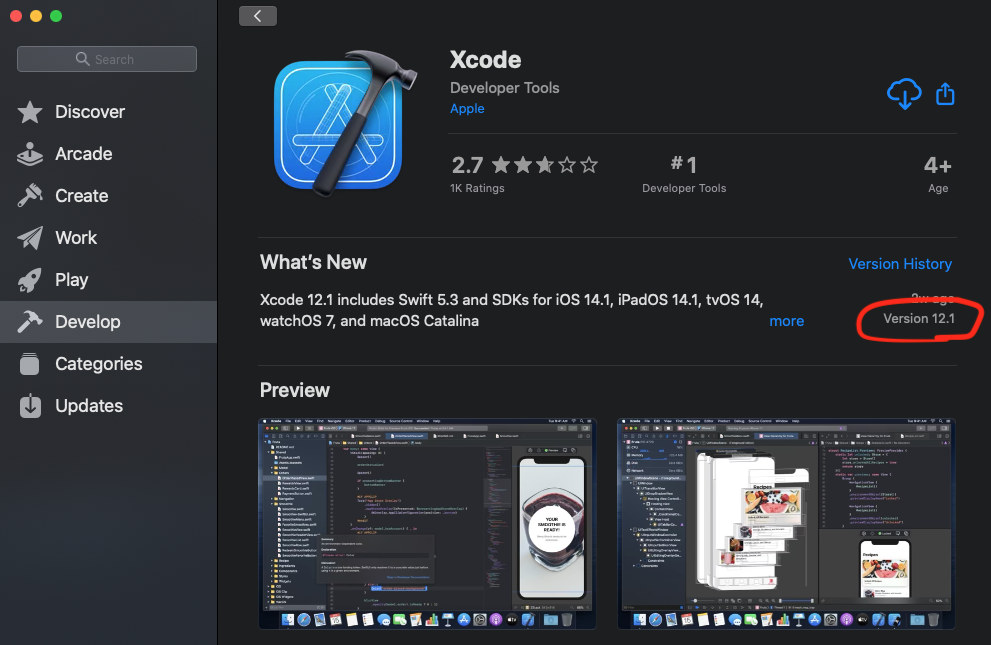Open the first Xcode preview screenshot
This screenshot has height=645, width=991.
(427, 524)
